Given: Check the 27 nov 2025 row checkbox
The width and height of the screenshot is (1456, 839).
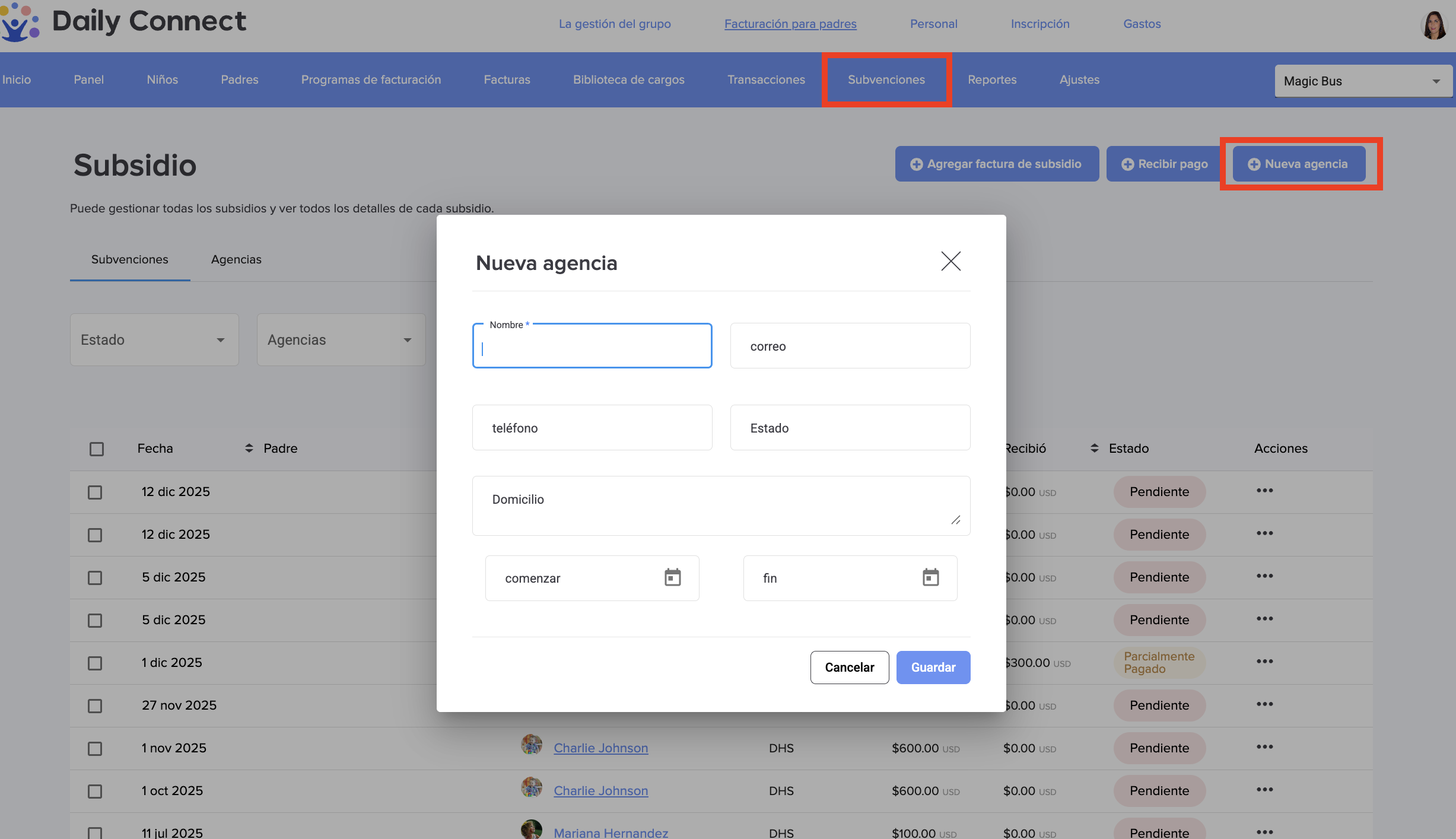Looking at the screenshot, I should (95, 706).
